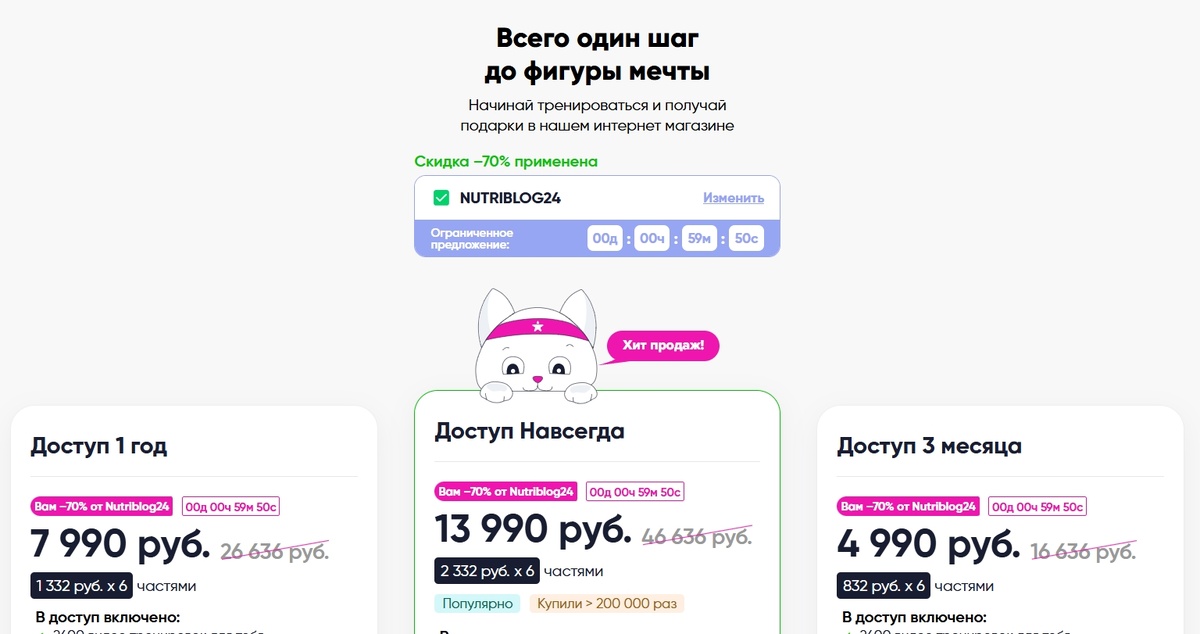
Task: Click the 'Хит продаж!' speech bubble
Action: pyautogui.click(x=661, y=346)
